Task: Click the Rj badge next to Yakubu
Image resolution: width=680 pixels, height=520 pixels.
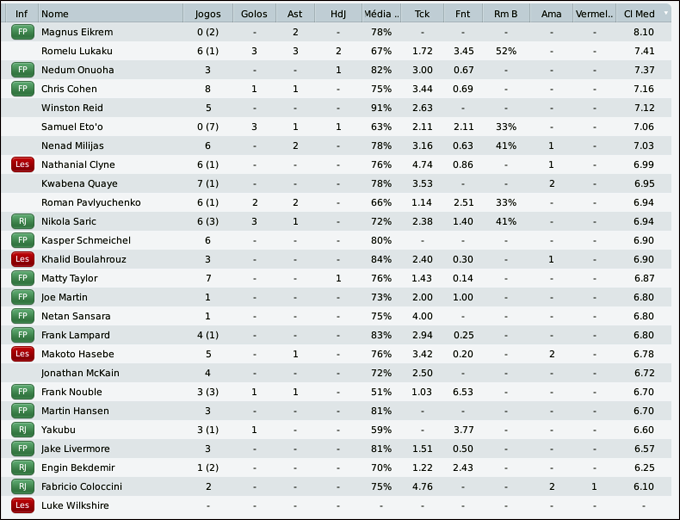Action: [x=22, y=430]
